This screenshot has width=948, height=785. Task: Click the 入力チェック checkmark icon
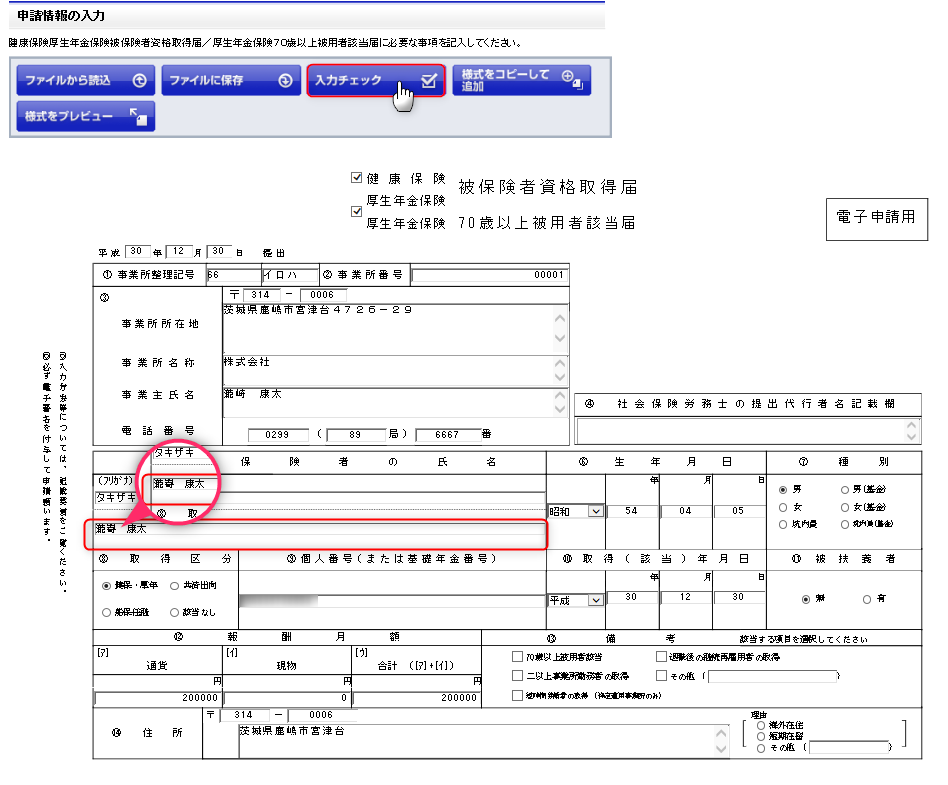429,81
